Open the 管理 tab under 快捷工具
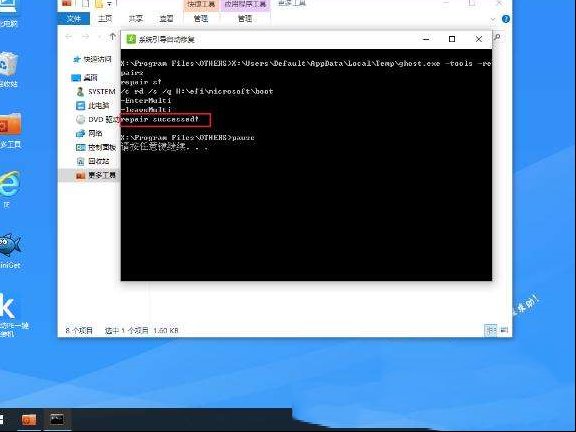This screenshot has width=576, height=432. (x=201, y=18)
